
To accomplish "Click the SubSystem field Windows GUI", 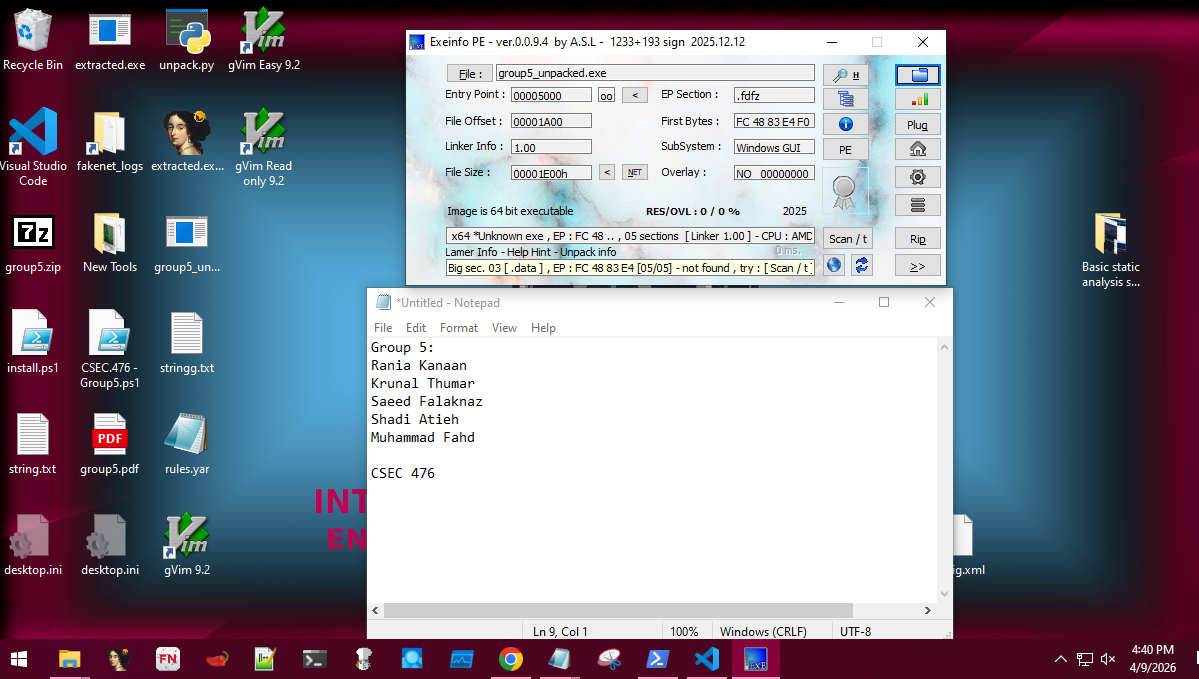I will click(x=775, y=148).
